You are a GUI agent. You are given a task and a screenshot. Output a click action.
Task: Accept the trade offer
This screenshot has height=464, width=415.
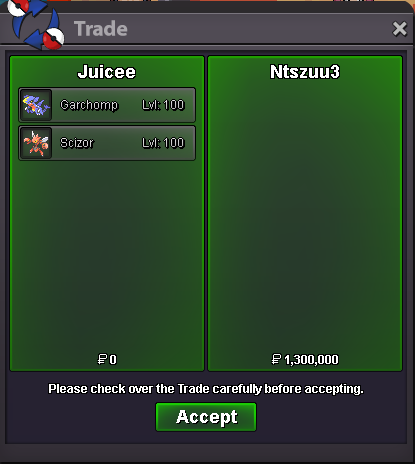206,417
